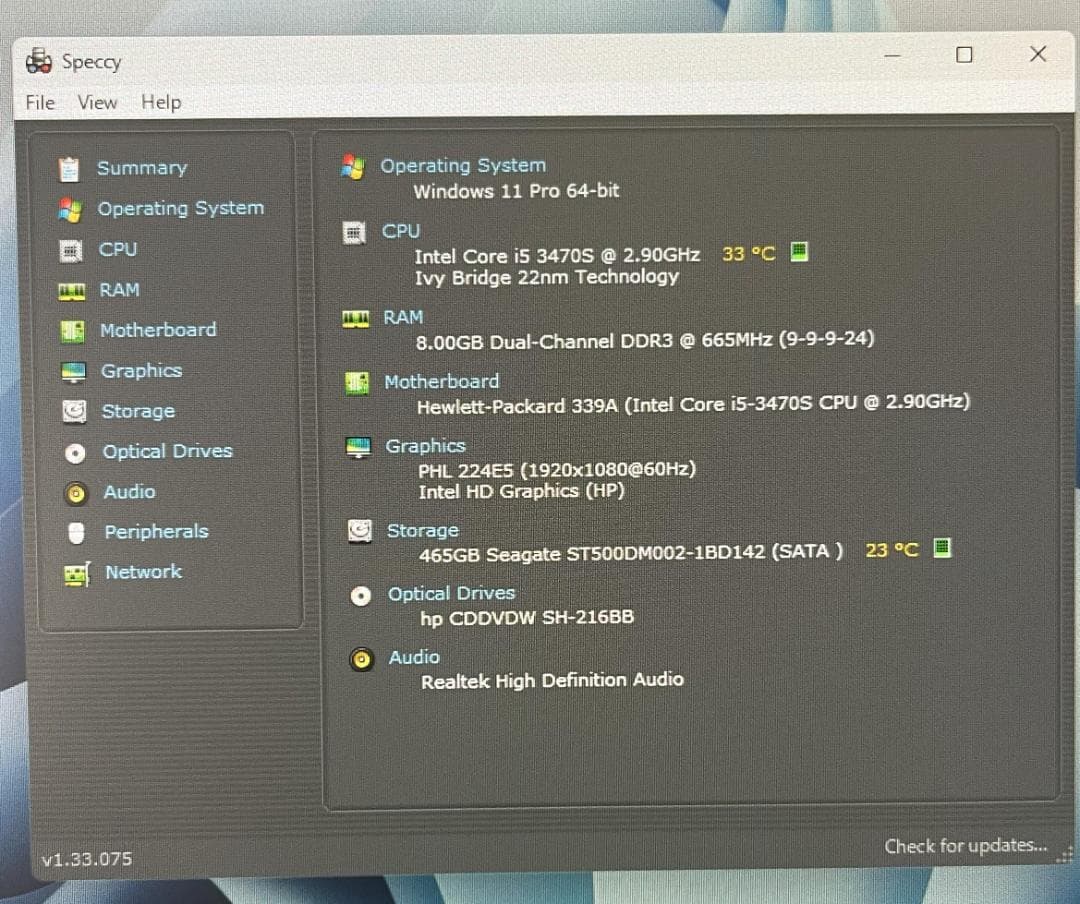This screenshot has height=904, width=1080.
Task: Select Network in the sidebar list
Action: click(x=143, y=572)
